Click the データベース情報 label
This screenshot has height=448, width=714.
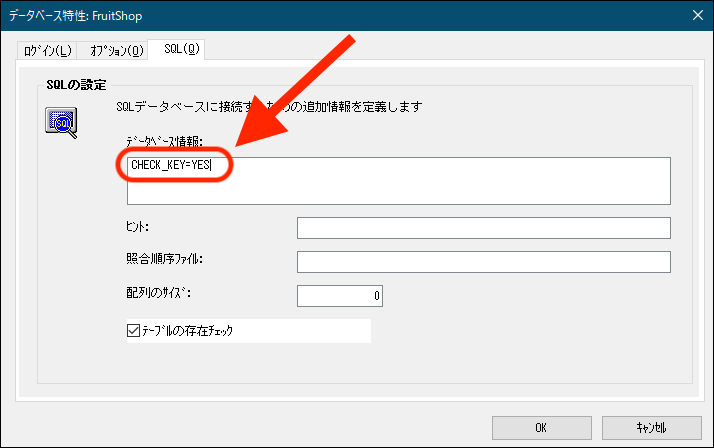[x=165, y=141]
